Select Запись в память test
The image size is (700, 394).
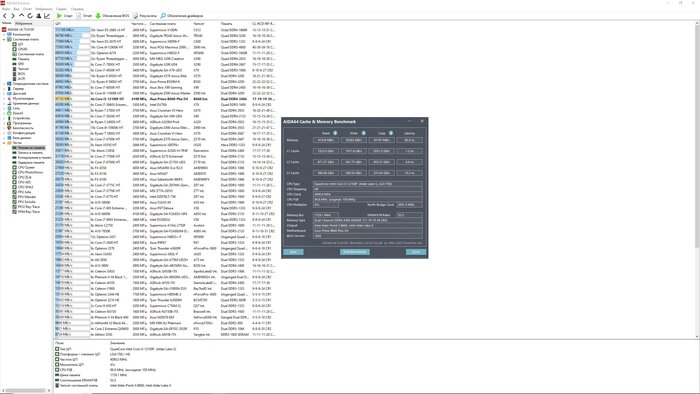tap(30, 153)
